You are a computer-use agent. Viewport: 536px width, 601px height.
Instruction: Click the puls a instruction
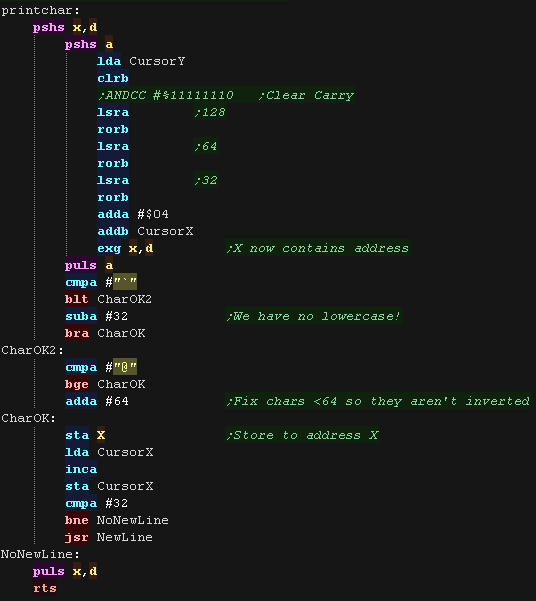point(89,265)
